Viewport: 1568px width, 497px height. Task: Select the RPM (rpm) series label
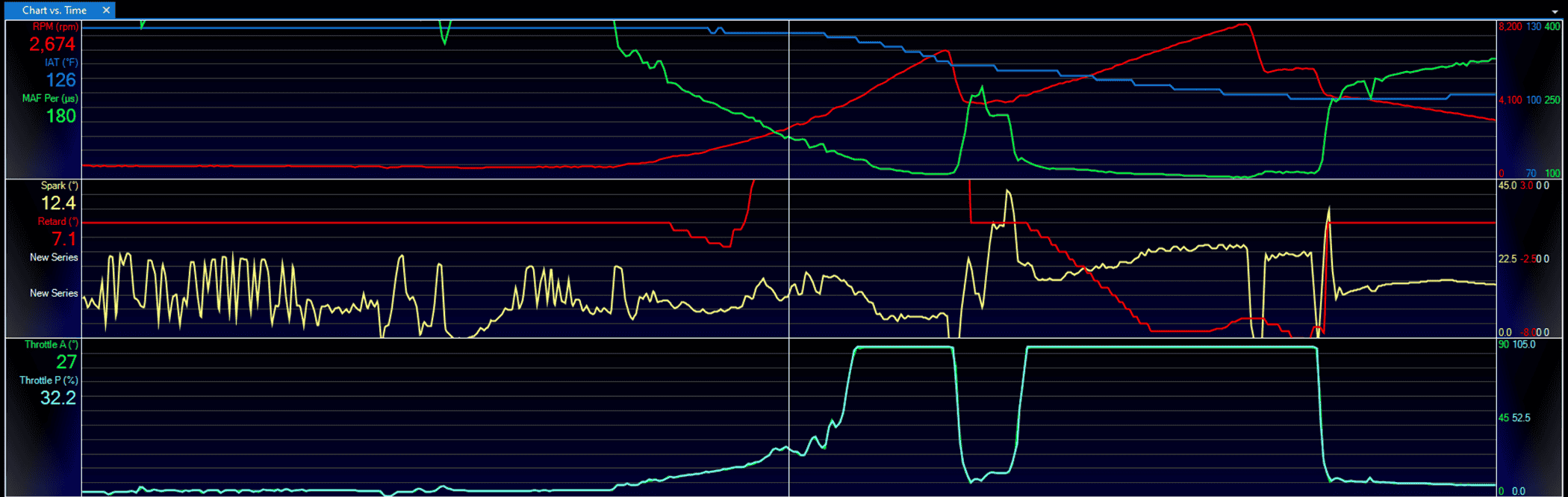click(x=55, y=27)
